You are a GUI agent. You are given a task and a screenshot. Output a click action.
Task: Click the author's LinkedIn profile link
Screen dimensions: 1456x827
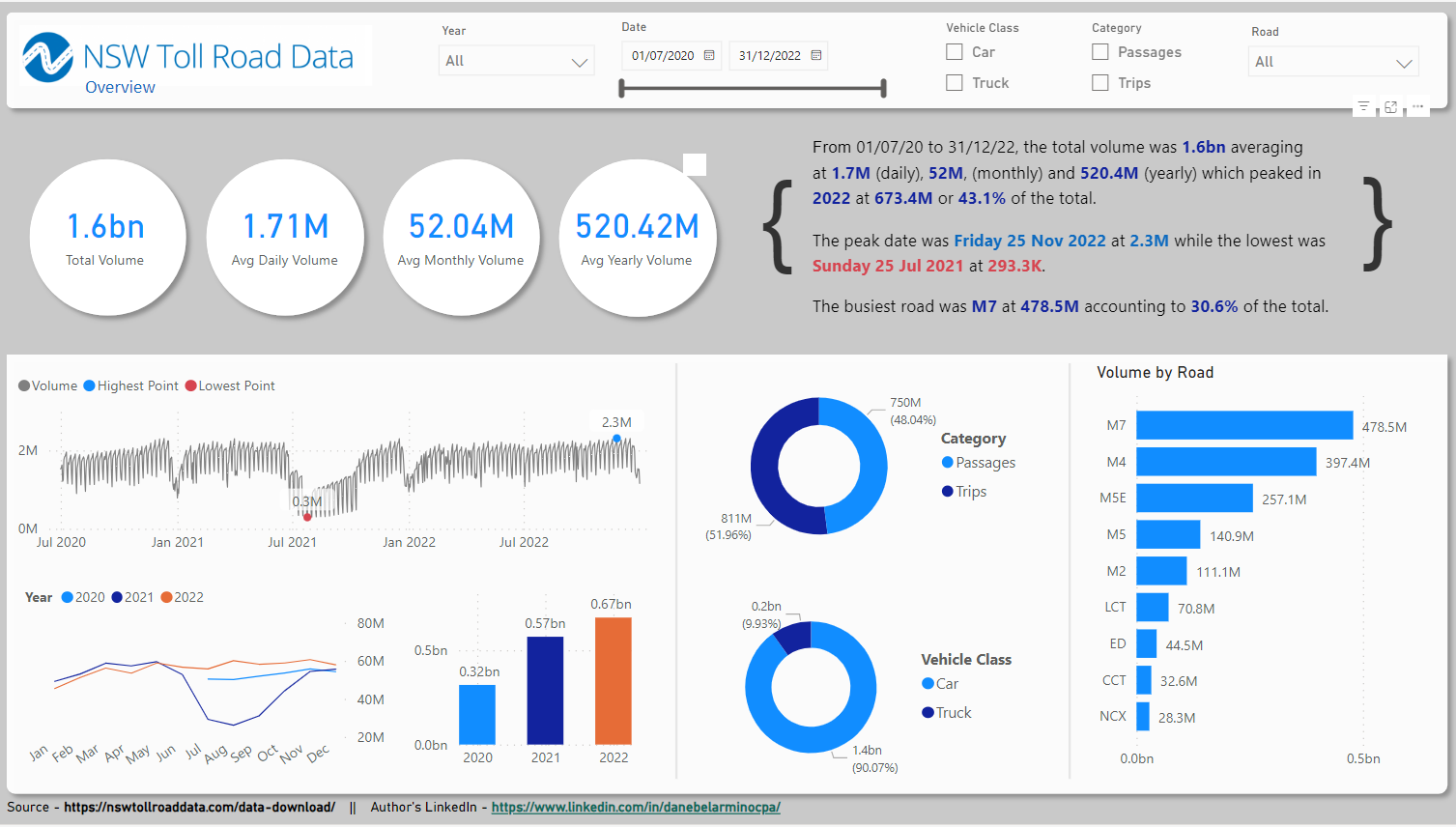click(x=635, y=808)
